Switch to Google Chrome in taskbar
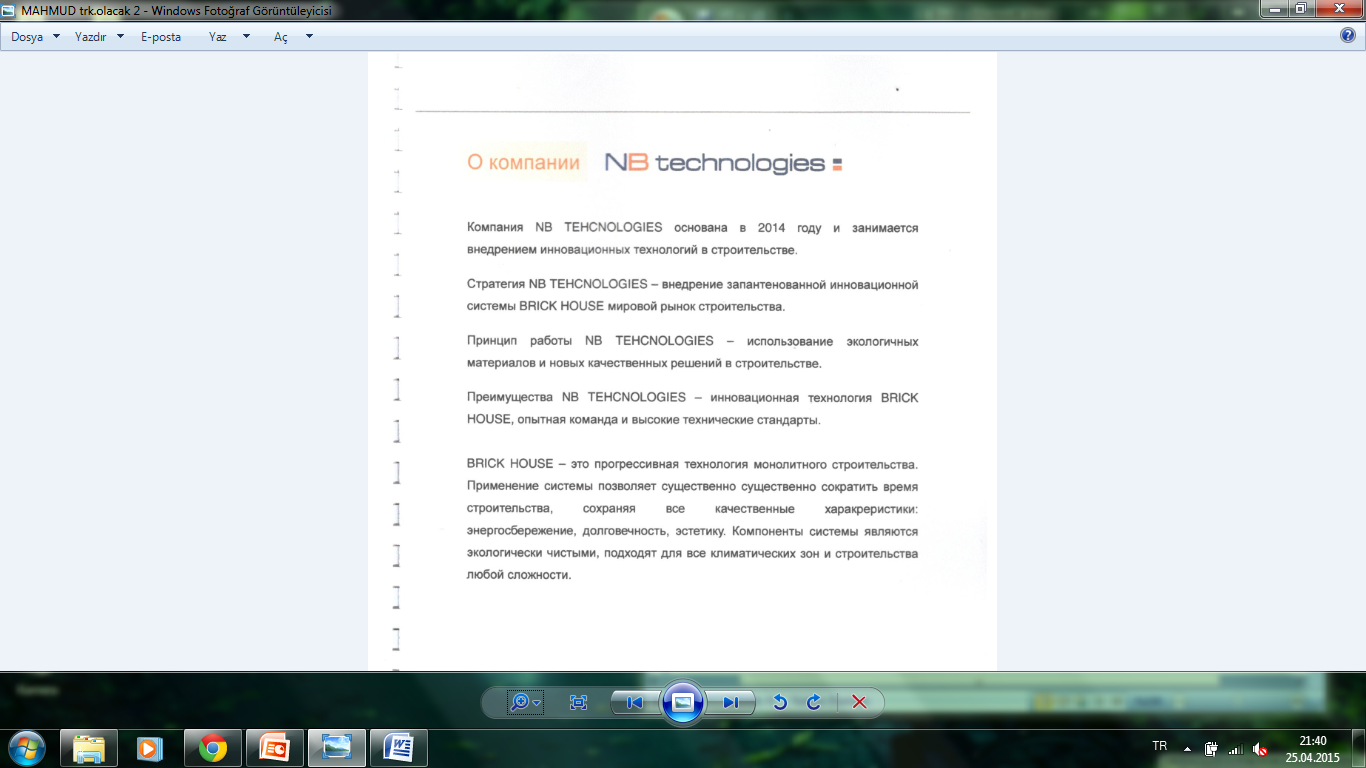 [212, 748]
